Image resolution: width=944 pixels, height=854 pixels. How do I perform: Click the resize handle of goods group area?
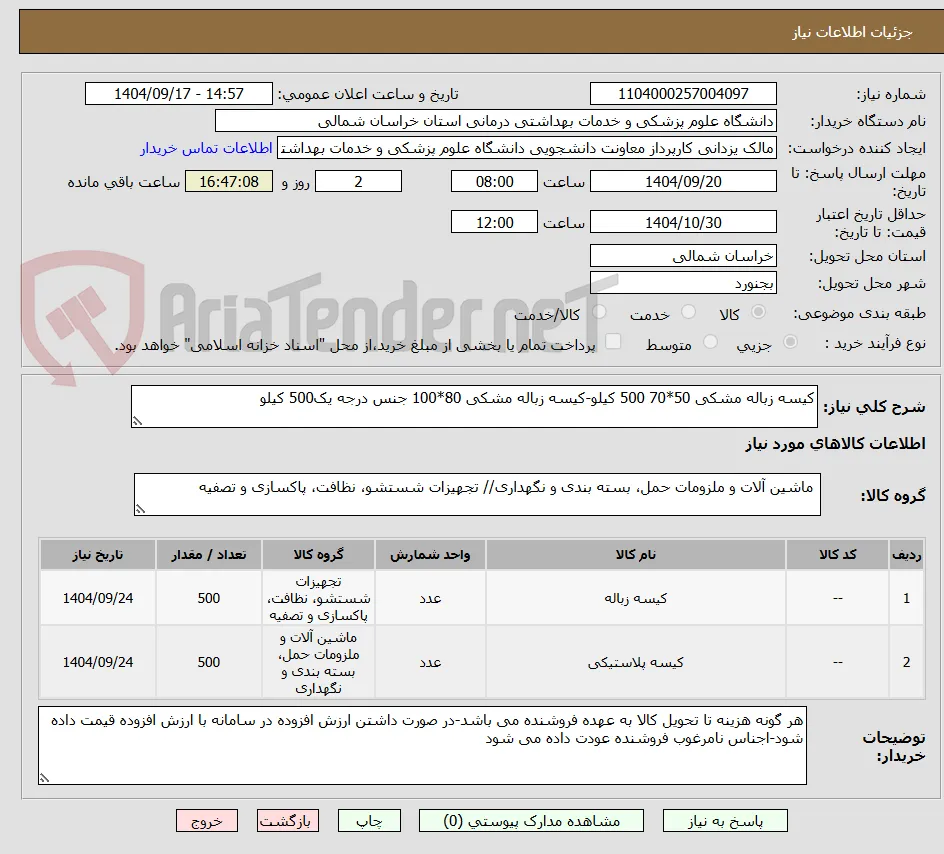(140, 509)
